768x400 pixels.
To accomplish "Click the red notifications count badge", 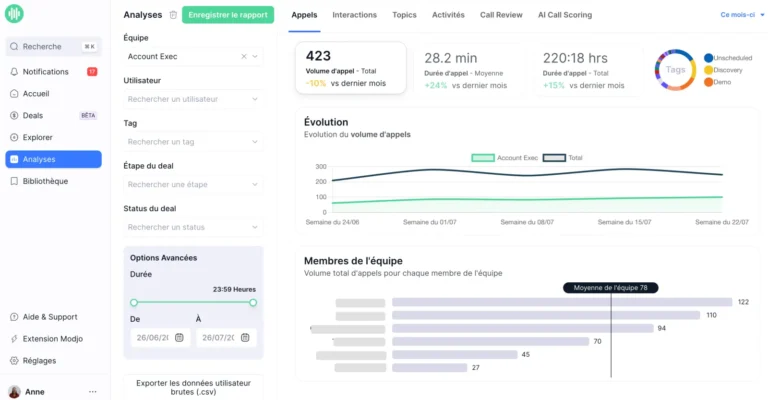I will [92, 71].
